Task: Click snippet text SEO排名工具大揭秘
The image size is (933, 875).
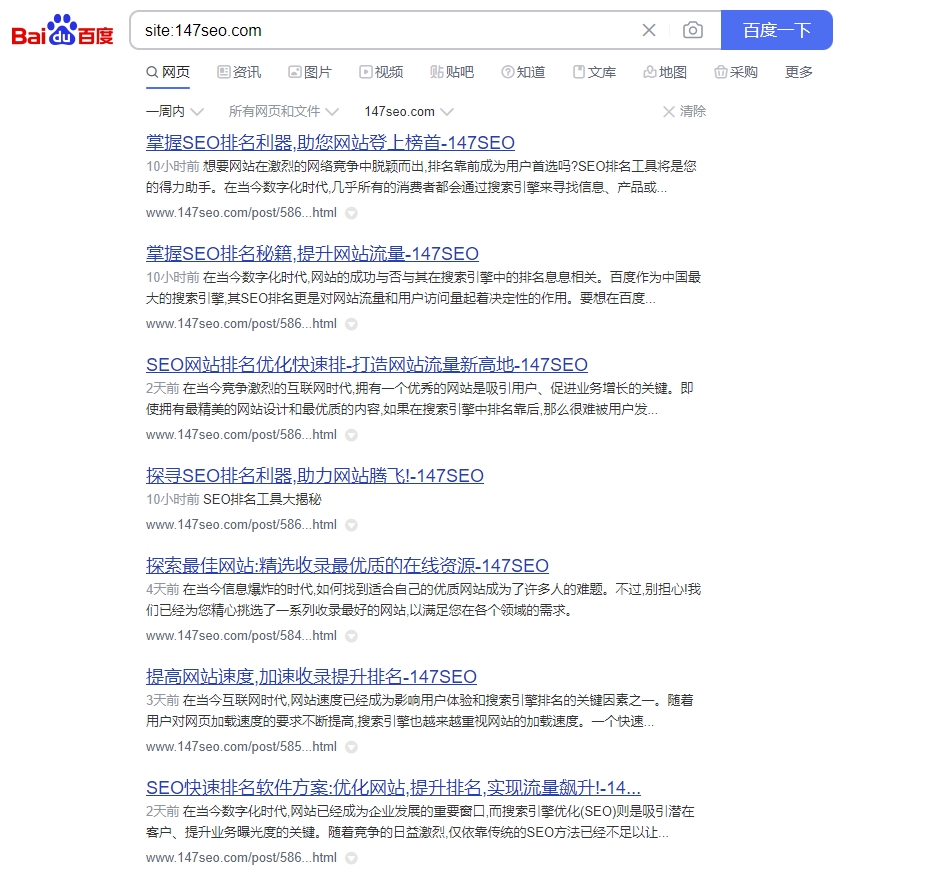Action: 262,500
